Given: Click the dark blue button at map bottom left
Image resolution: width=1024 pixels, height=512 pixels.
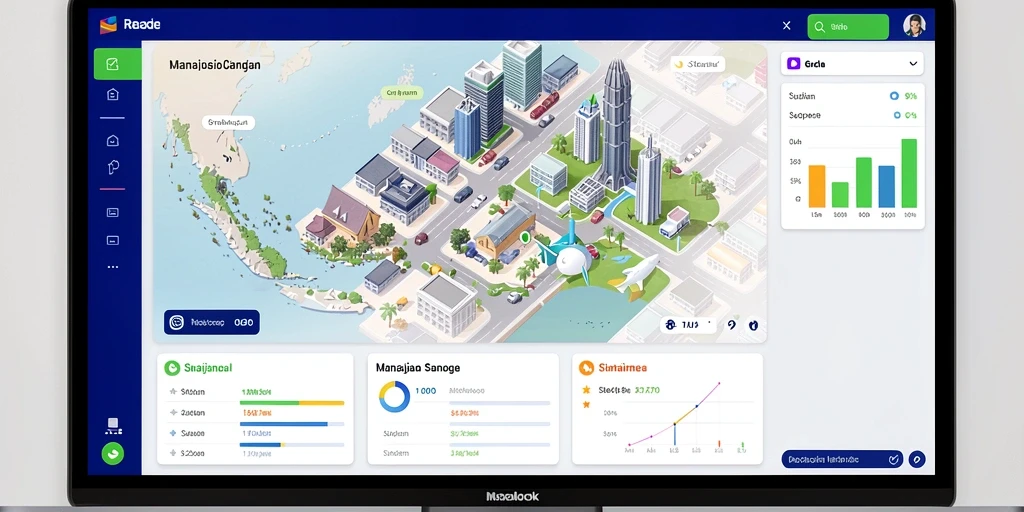Looking at the screenshot, I should point(212,322).
